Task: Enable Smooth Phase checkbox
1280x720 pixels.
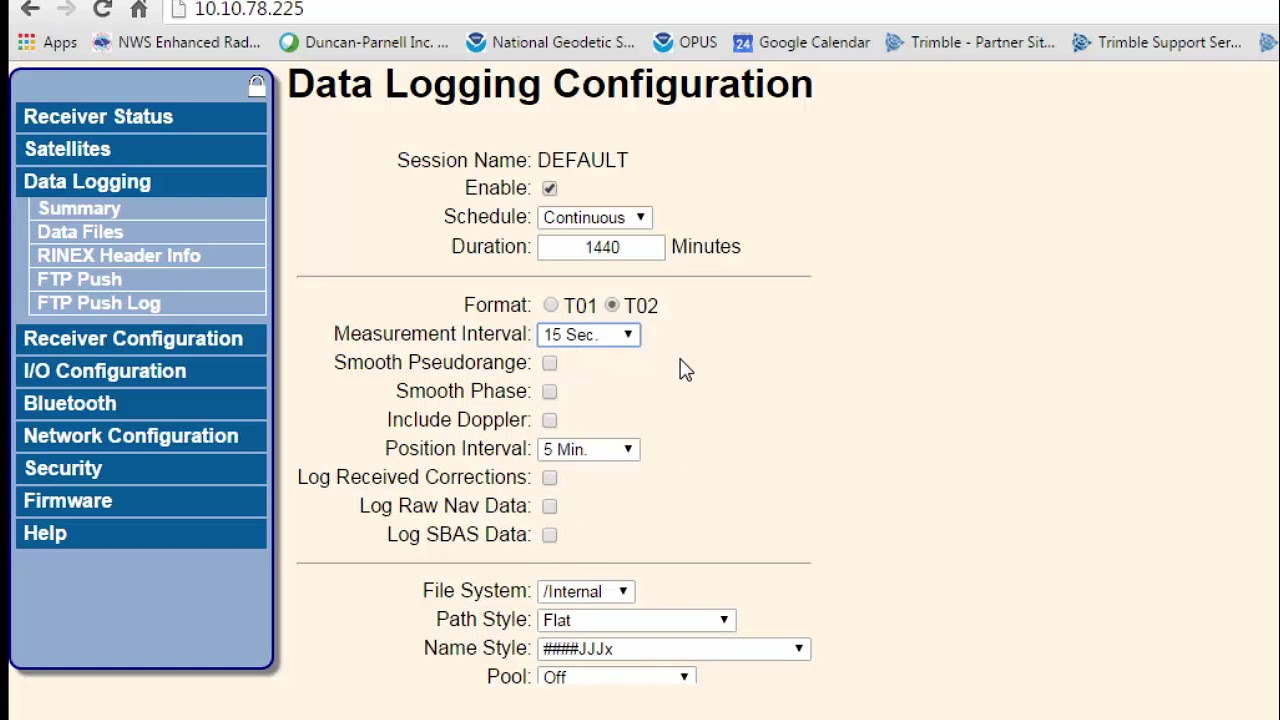Action: tap(550, 391)
